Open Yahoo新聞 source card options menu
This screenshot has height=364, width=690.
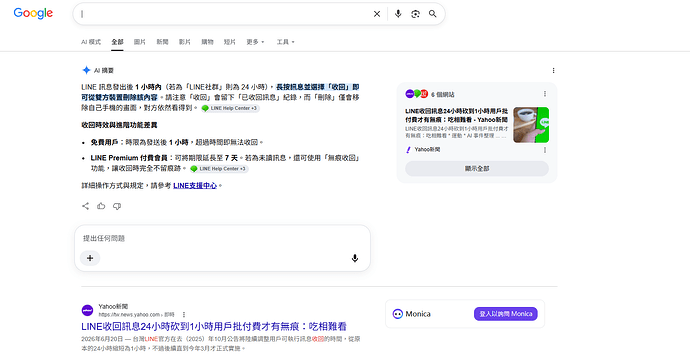(545, 150)
